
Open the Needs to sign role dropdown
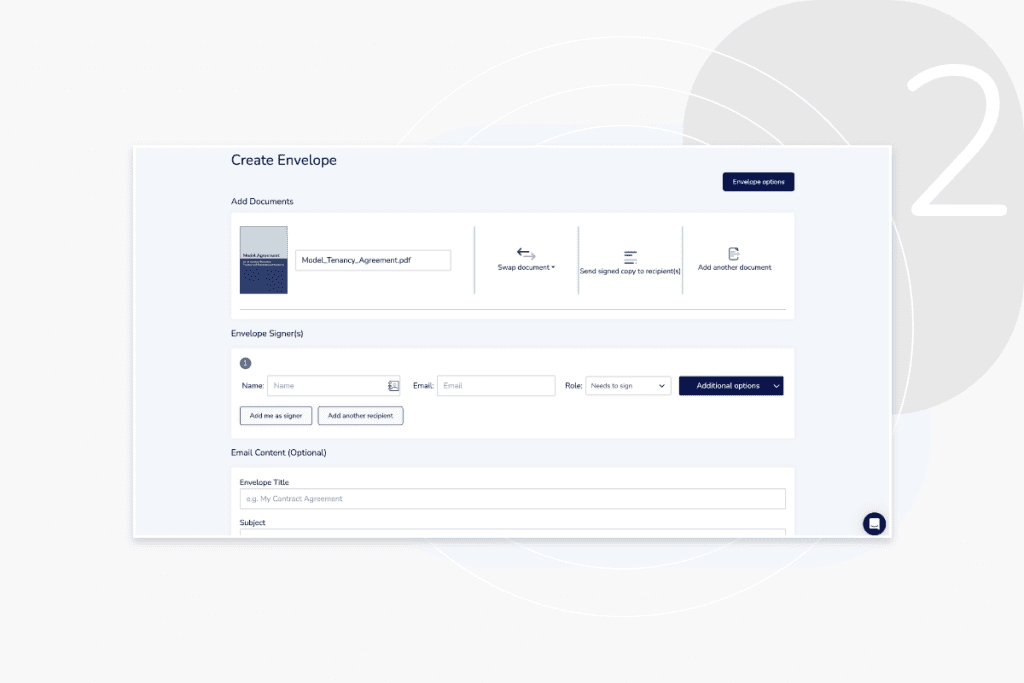point(628,386)
